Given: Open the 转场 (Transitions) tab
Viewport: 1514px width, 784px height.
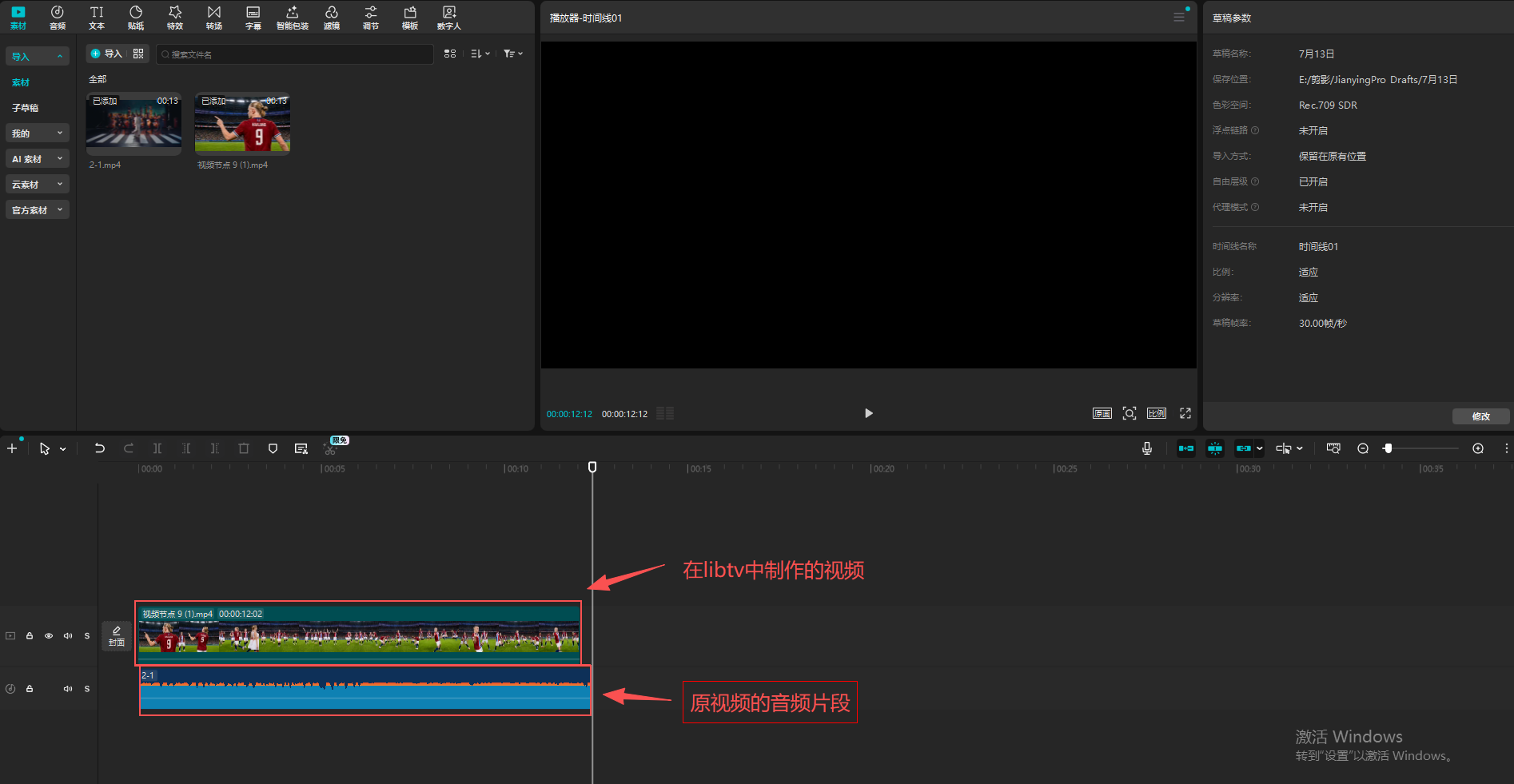Looking at the screenshot, I should (x=214, y=18).
